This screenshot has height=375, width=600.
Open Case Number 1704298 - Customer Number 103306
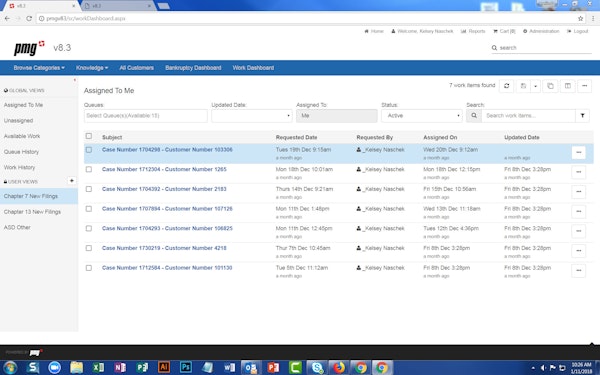[167, 150]
